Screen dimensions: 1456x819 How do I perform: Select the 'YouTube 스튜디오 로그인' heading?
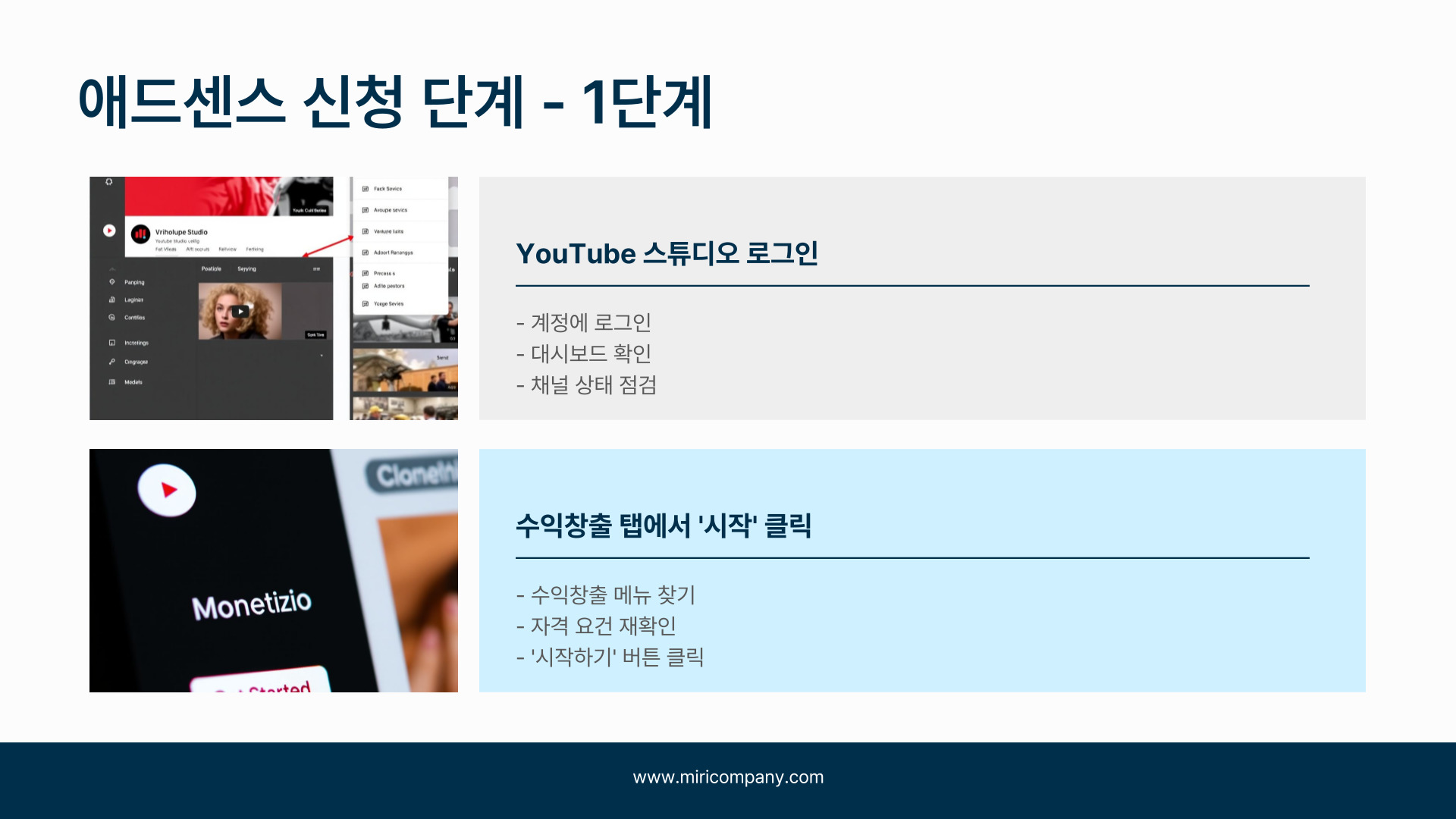667,253
